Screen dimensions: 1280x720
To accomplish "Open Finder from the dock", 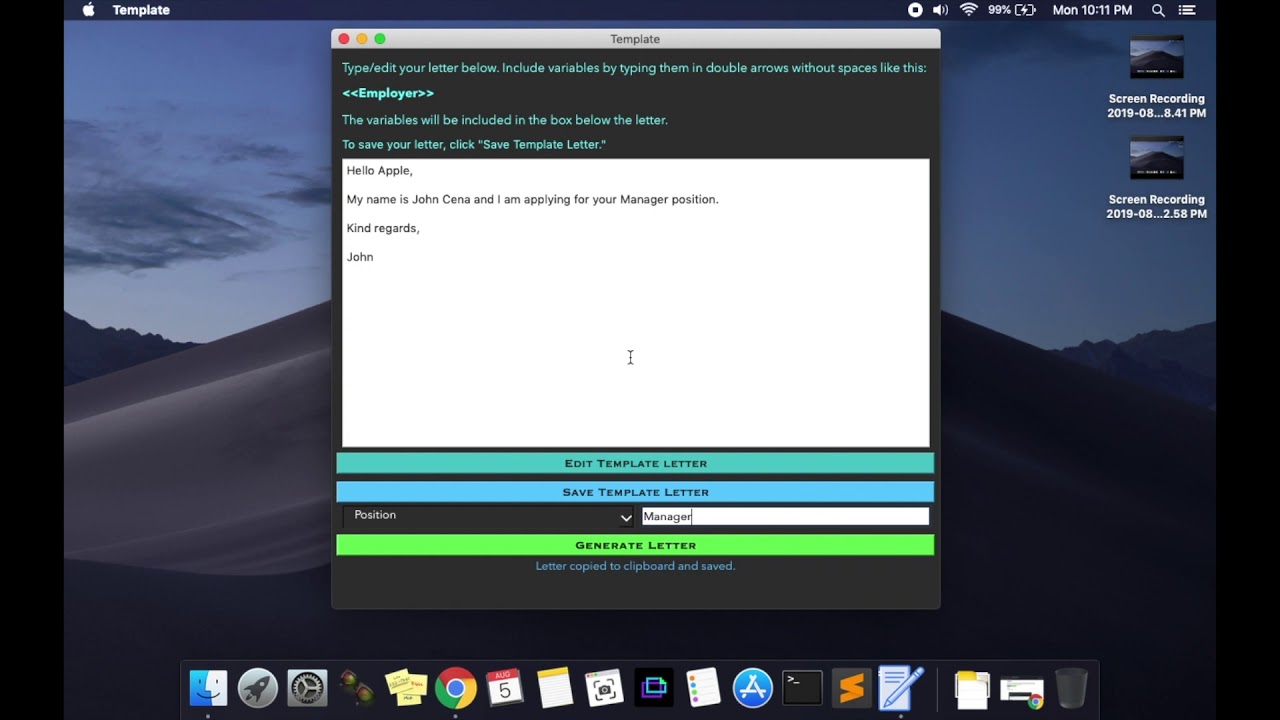I will click(208, 688).
